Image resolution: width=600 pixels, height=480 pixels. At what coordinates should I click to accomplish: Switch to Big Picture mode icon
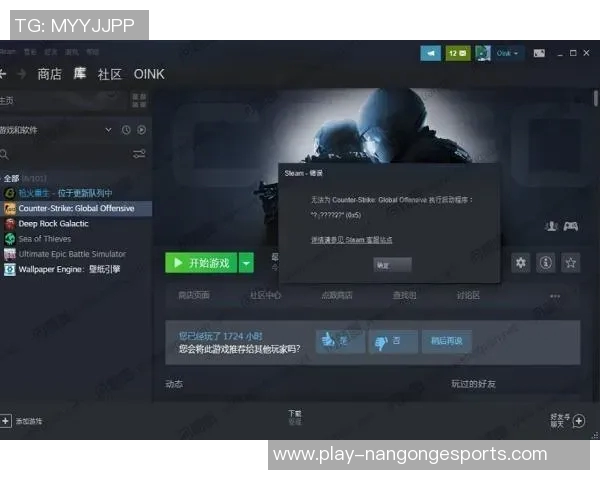point(539,53)
